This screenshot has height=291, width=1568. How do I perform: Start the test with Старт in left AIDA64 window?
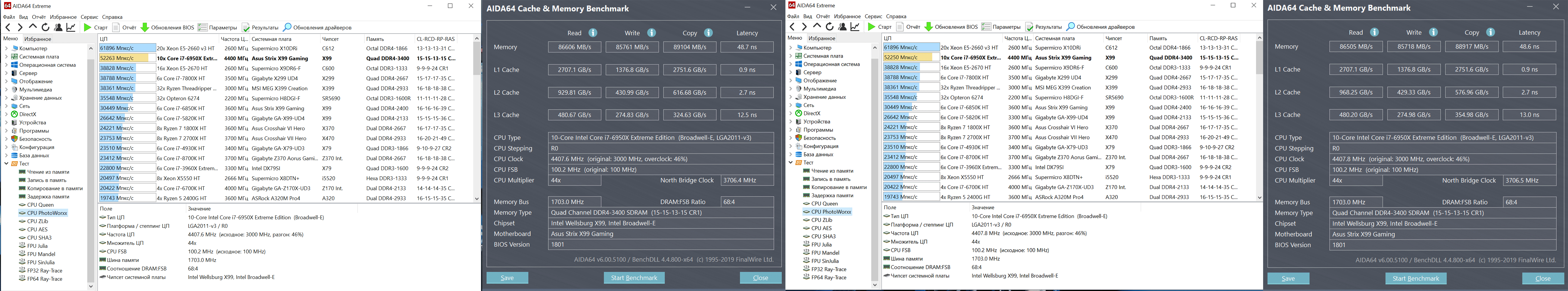coord(95,27)
